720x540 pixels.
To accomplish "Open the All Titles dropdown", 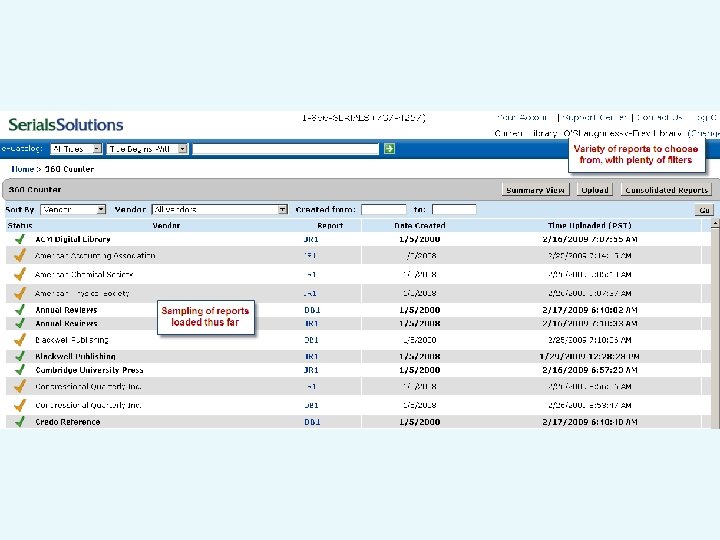I will 76,149.
